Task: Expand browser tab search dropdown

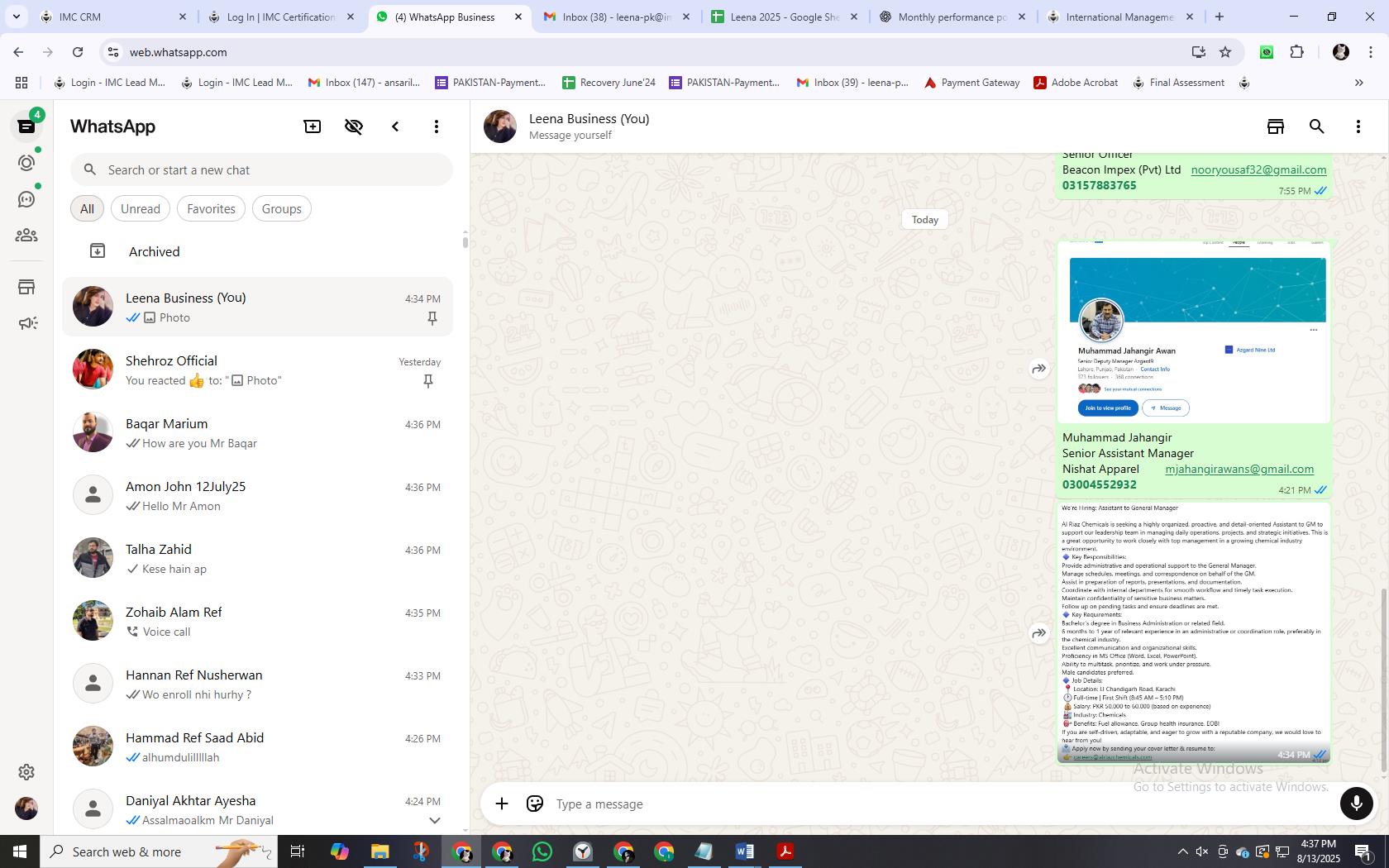Action: tap(16, 17)
